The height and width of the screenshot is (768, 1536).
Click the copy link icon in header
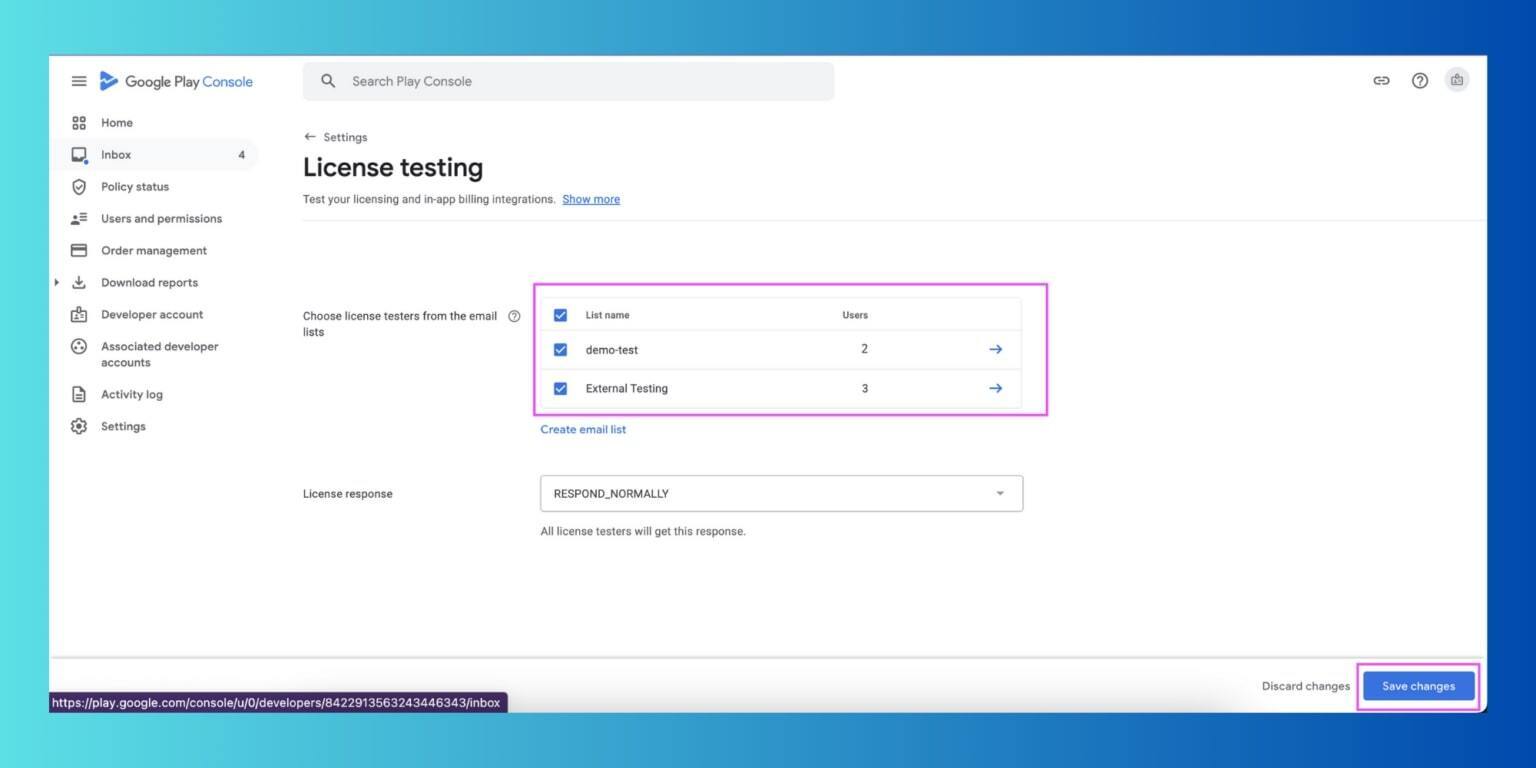click(x=1381, y=81)
